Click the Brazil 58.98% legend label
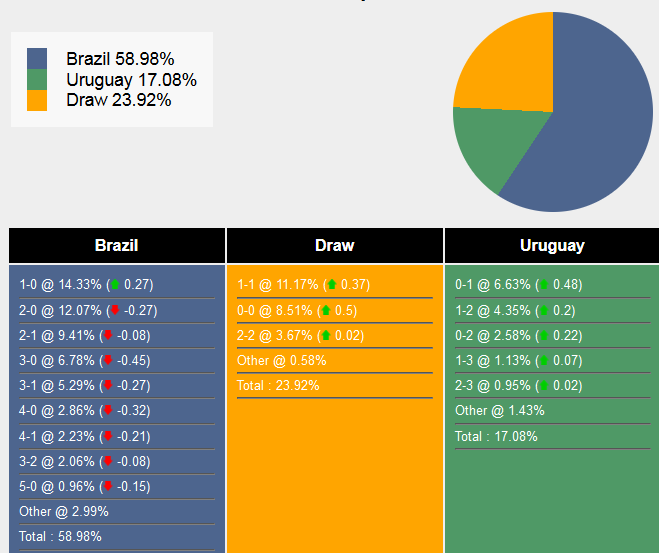 (120, 59)
